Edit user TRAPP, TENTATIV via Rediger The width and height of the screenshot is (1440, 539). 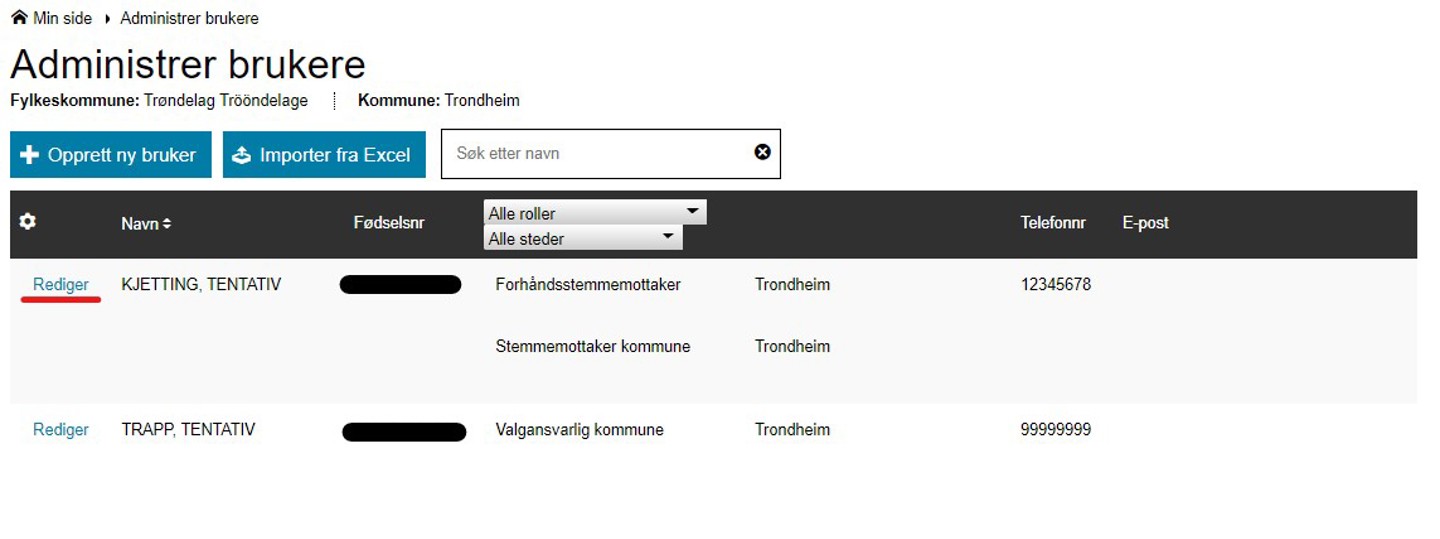point(61,430)
